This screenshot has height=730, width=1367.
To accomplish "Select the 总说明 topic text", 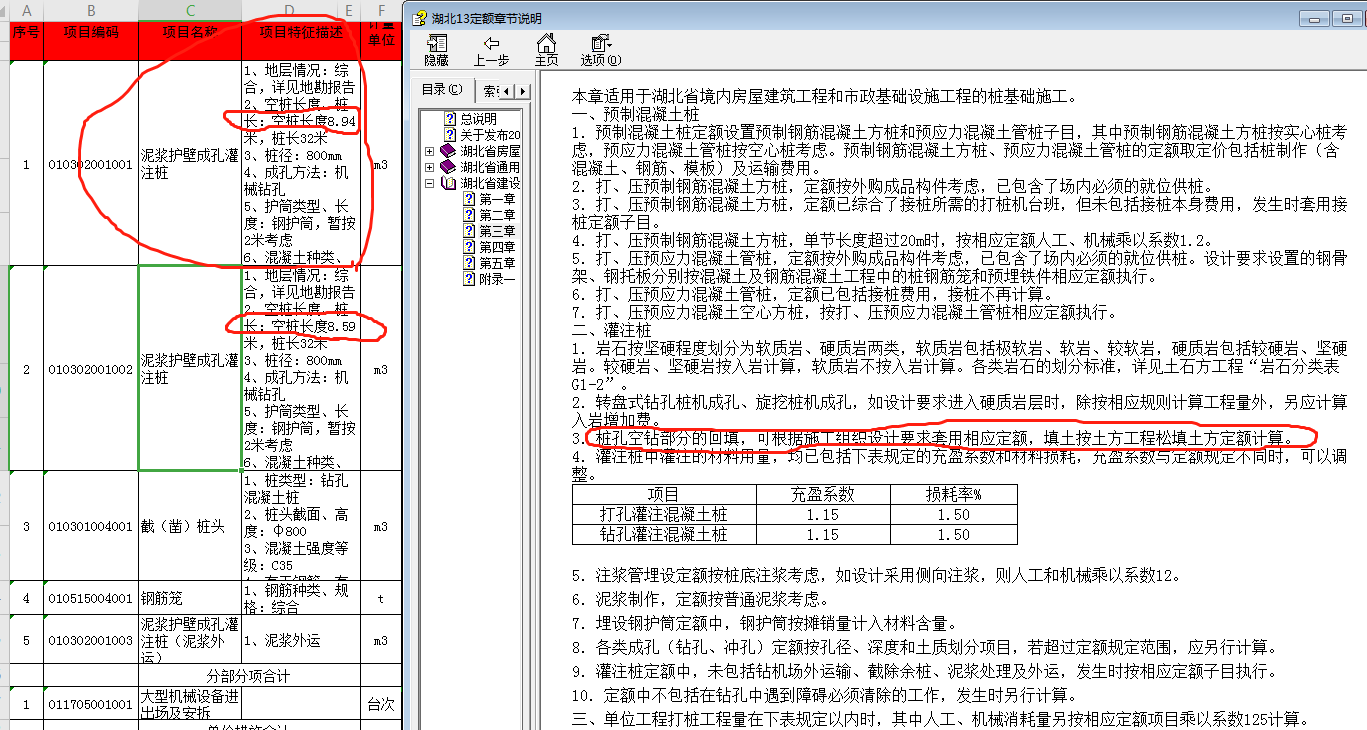I will [478, 118].
